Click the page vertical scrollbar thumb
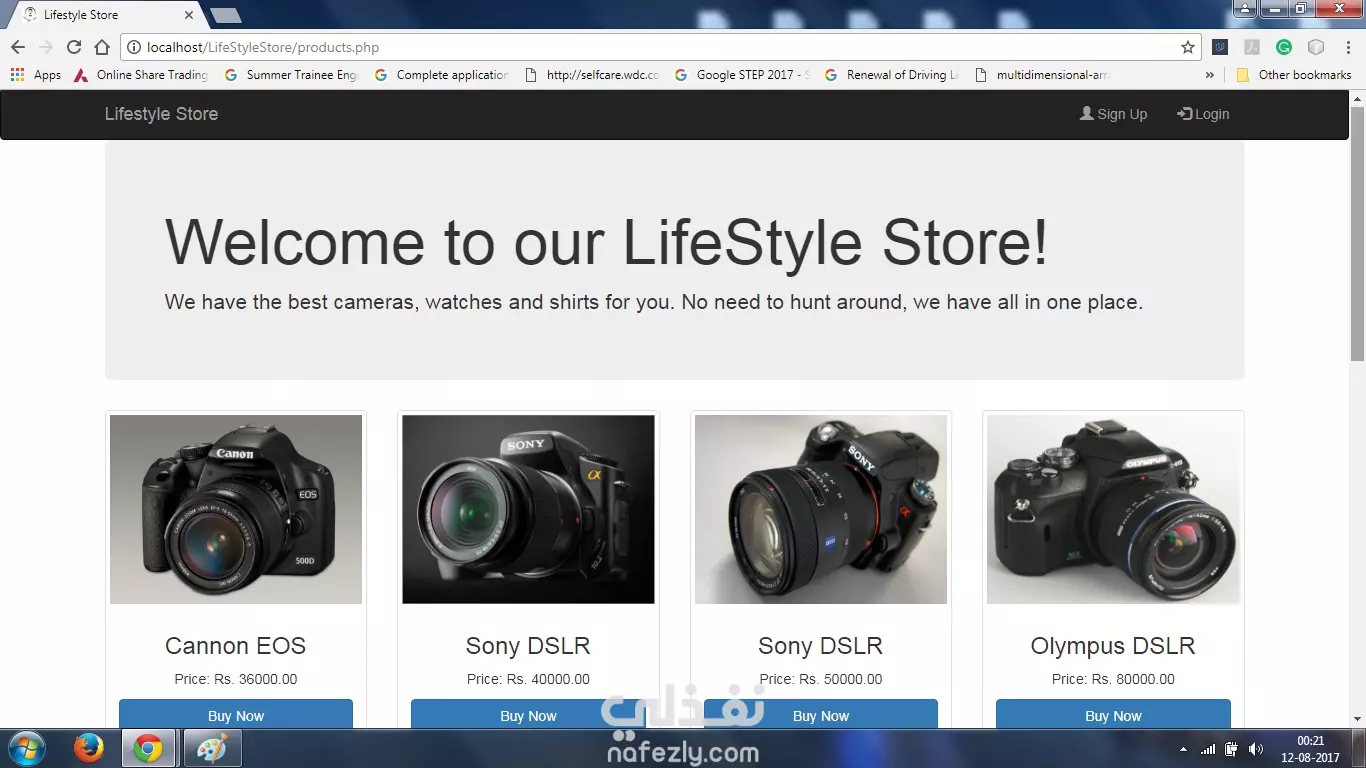 pyautogui.click(x=1357, y=233)
